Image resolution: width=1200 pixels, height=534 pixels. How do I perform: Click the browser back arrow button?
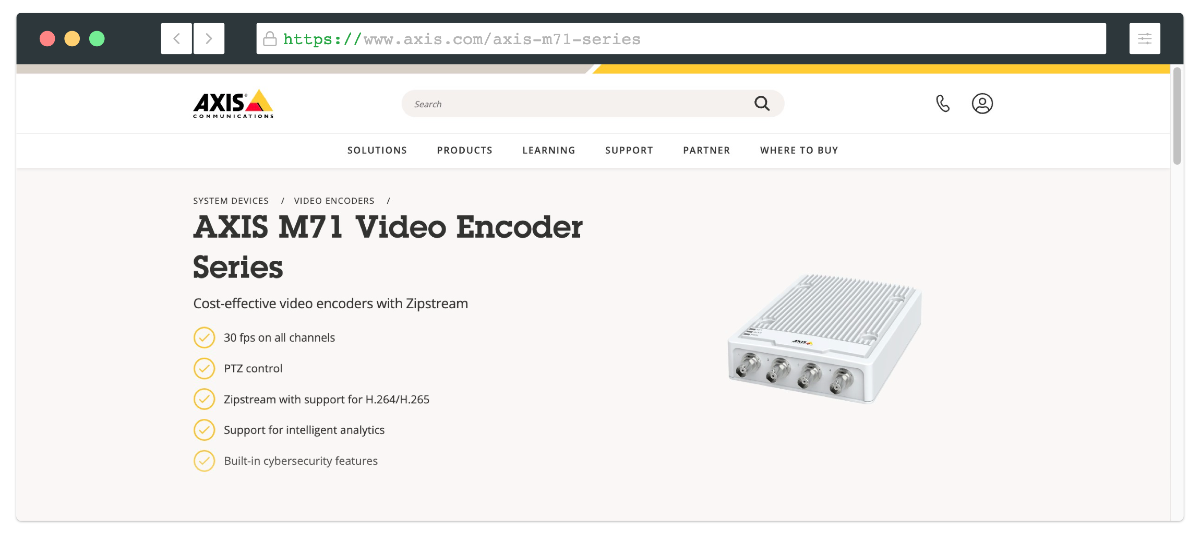(176, 39)
